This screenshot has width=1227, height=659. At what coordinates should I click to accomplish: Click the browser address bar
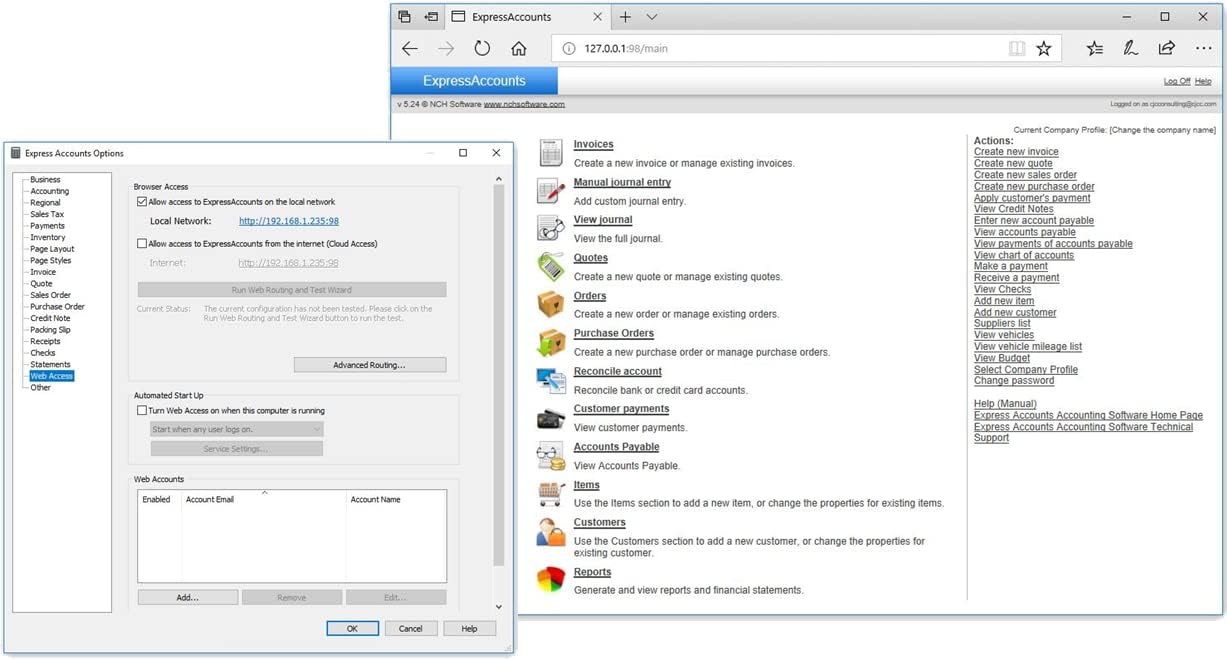pyautogui.click(x=780, y=48)
